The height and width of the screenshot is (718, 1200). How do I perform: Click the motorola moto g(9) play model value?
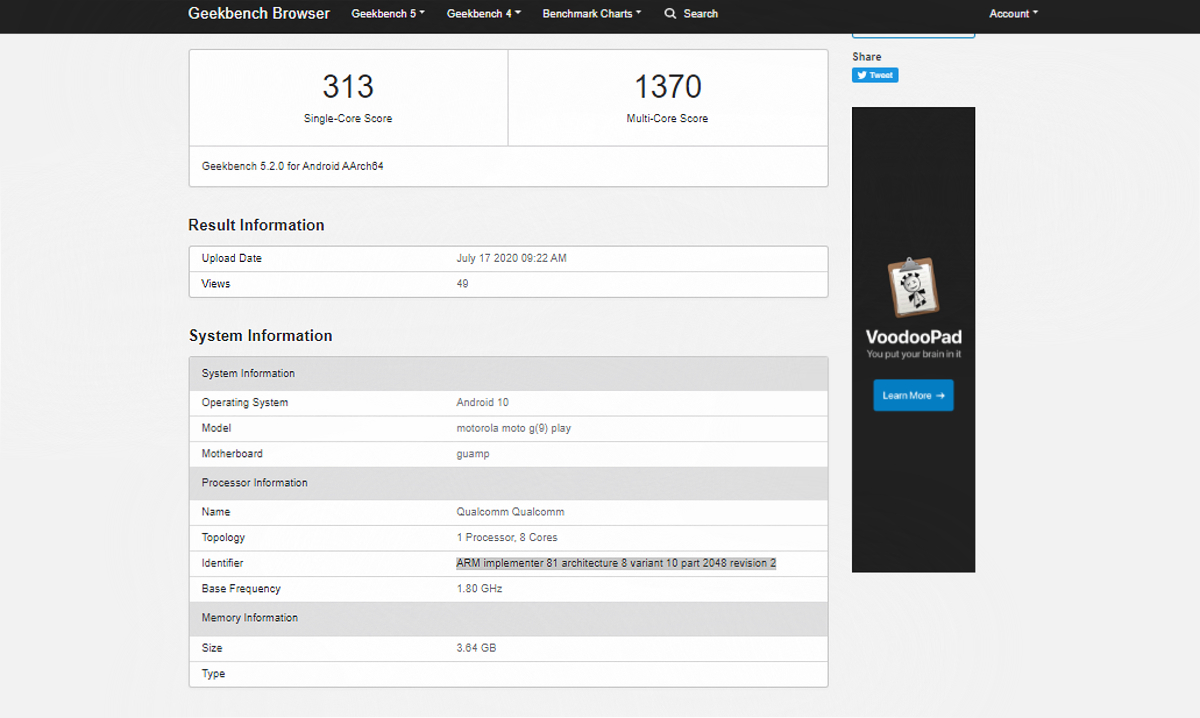pyautogui.click(x=514, y=428)
